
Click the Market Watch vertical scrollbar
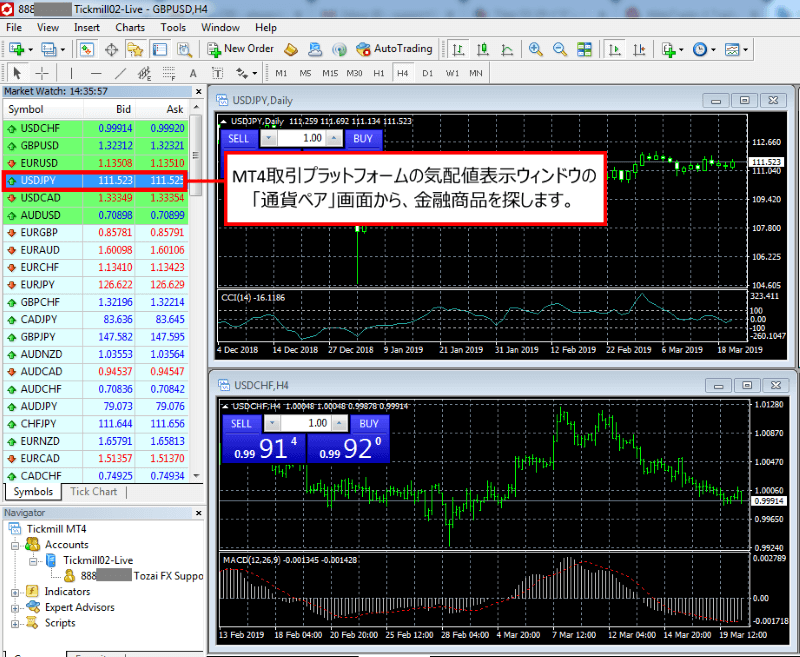point(196,300)
